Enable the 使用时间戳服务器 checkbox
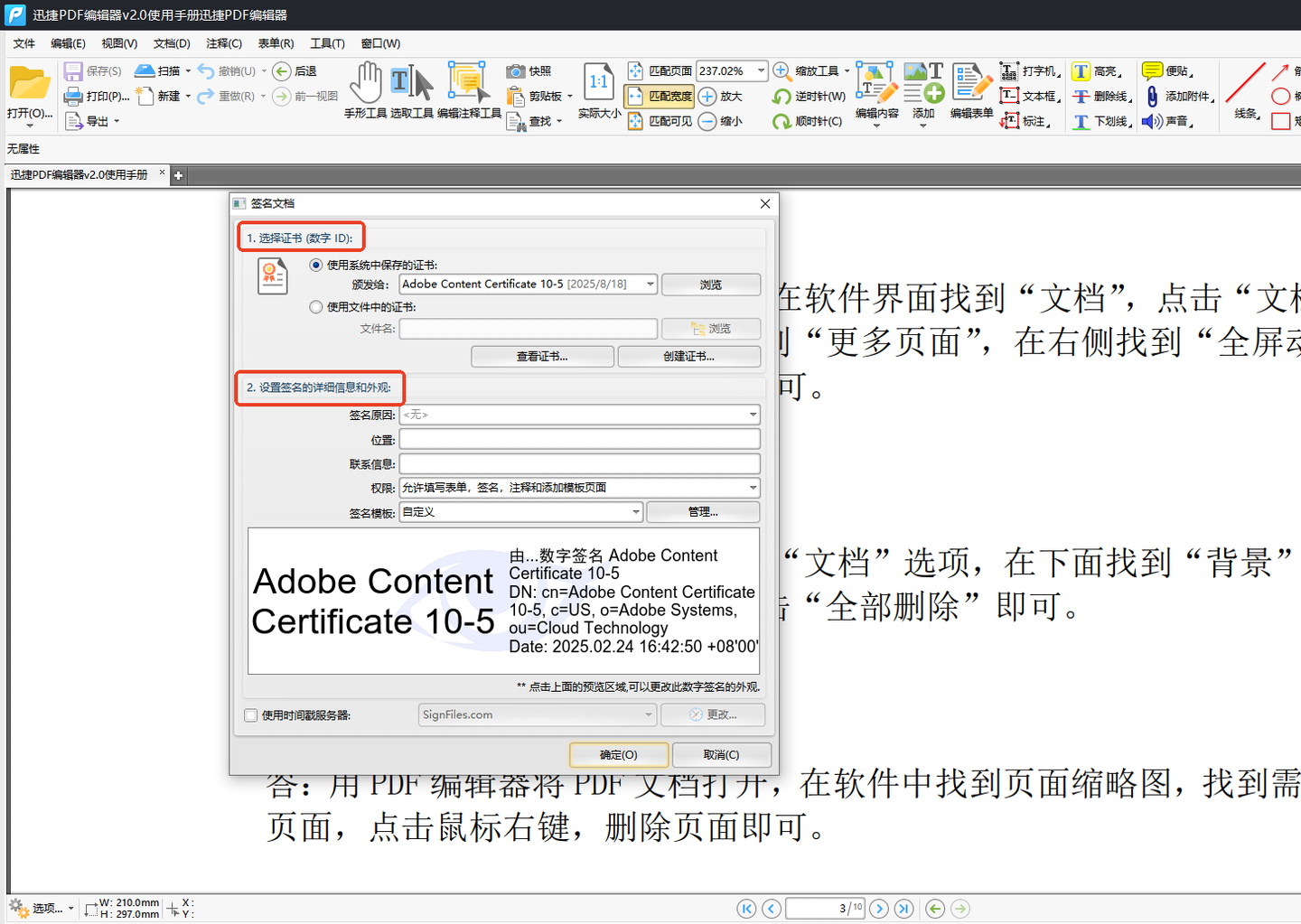Screen dimensions: 1301x924 [x=251, y=715]
